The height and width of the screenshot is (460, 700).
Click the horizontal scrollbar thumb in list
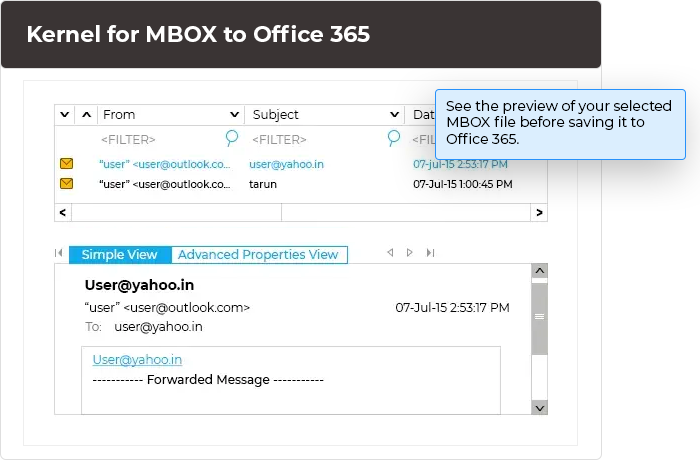[176, 213]
